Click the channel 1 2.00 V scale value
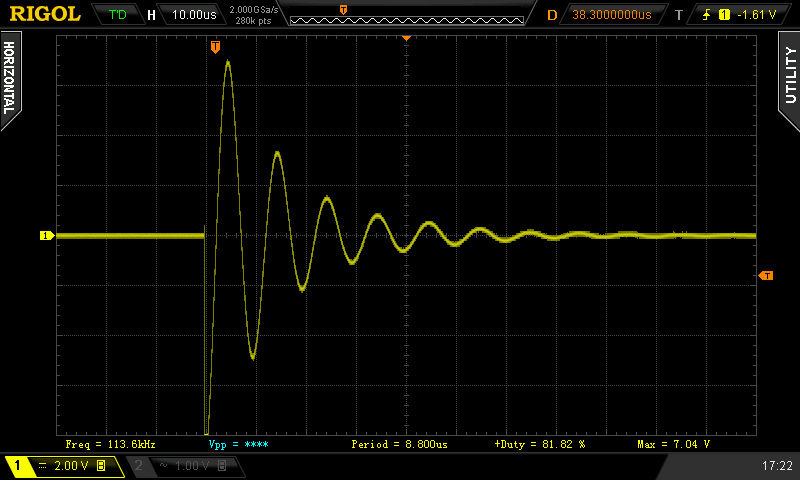This screenshot has width=800, height=480. coord(71,466)
